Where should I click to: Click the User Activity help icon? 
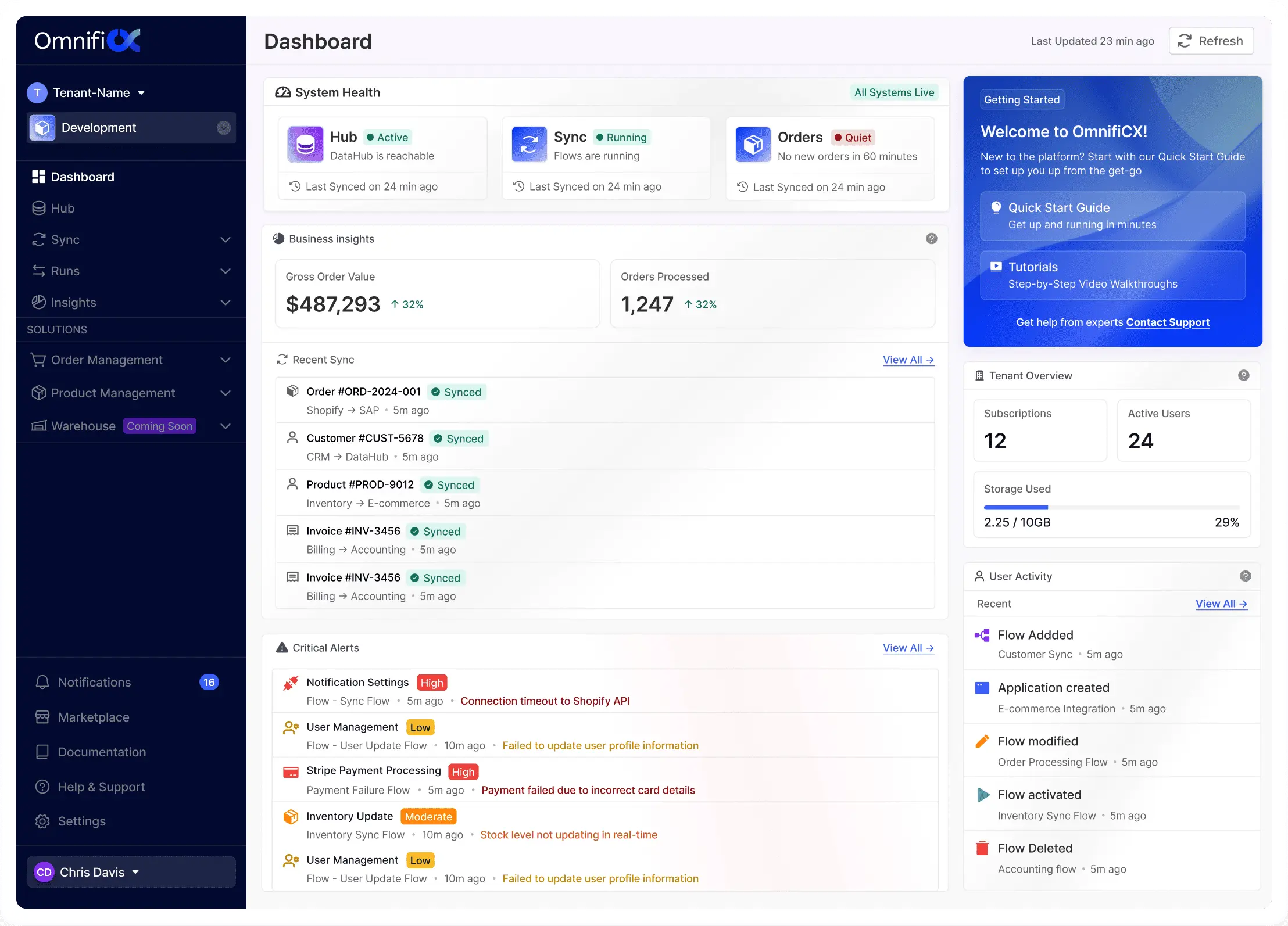1244,576
